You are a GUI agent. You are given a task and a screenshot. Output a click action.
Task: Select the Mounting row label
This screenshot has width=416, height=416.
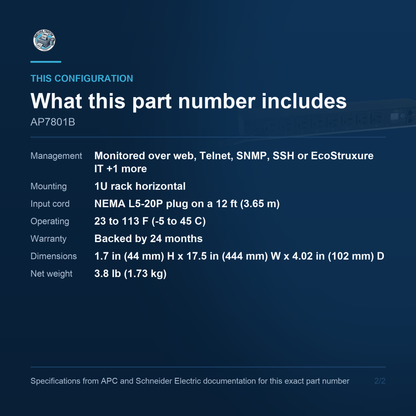pyautogui.click(x=49, y=186)
